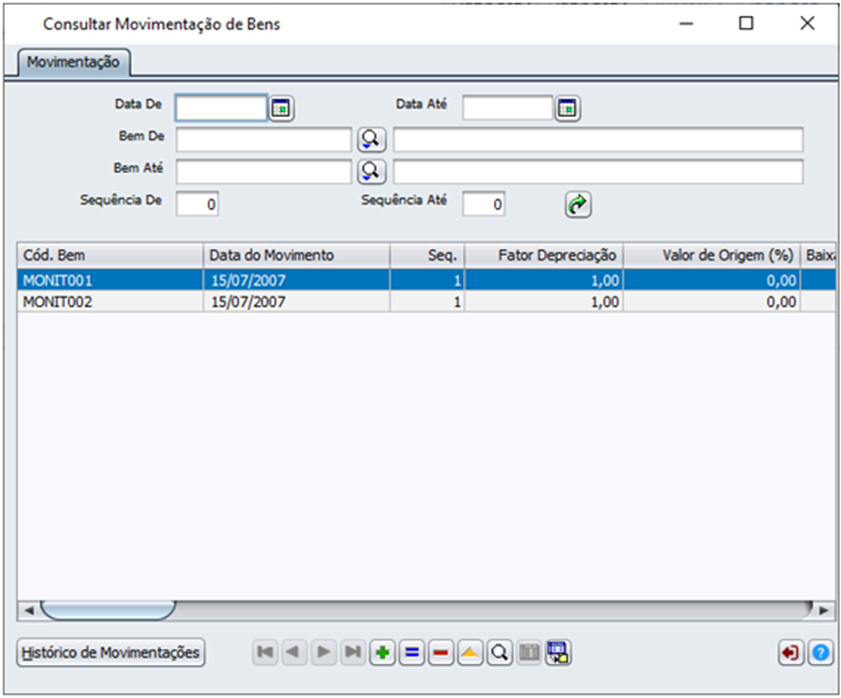Go to last record
This screenshot has width=841, height=698.
[x=353, y=652]
